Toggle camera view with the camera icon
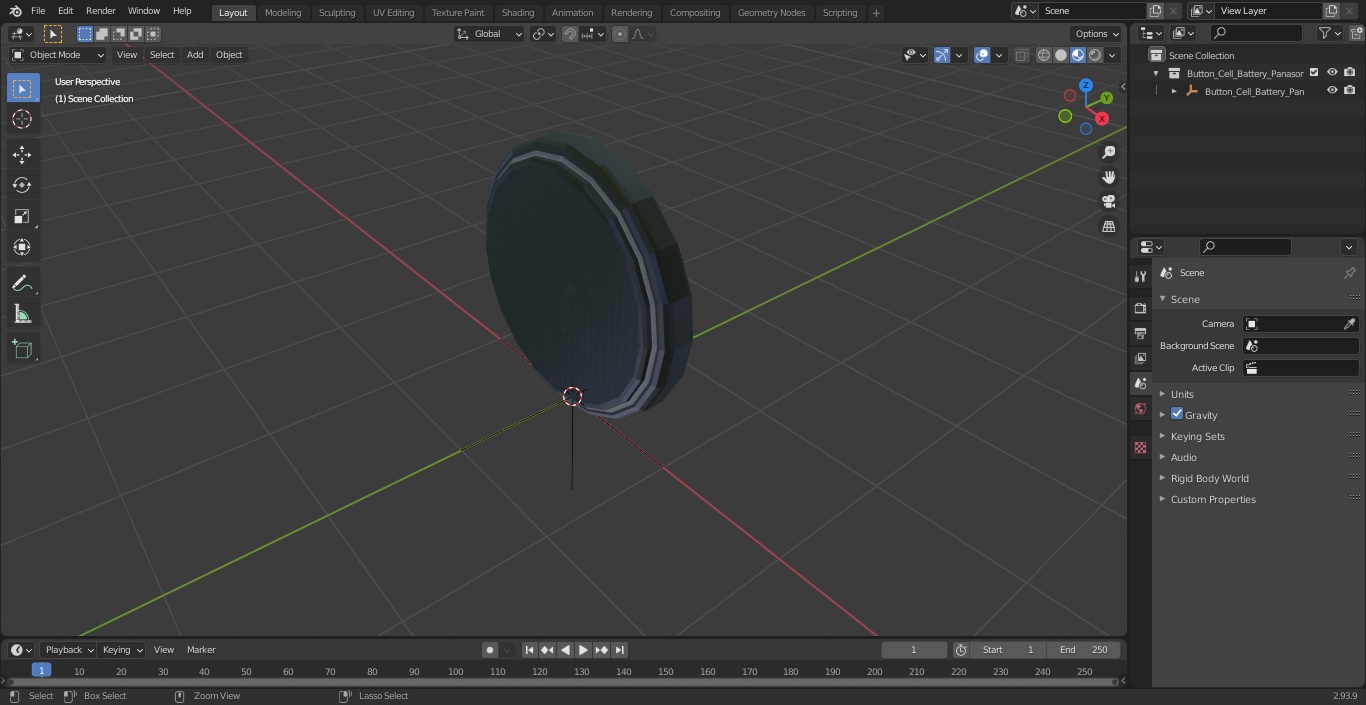This screenshot has width=1366, height=705. (x=1108, y=201)
